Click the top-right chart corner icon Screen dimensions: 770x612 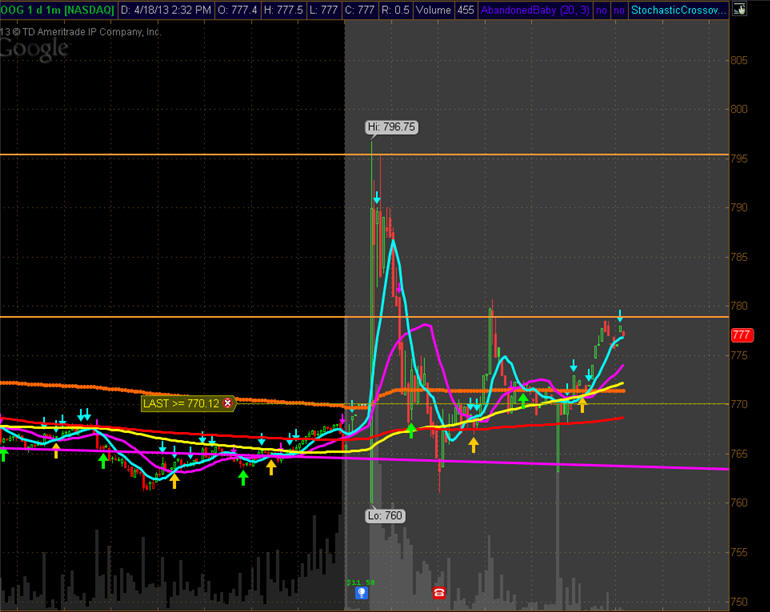point(738,10)
